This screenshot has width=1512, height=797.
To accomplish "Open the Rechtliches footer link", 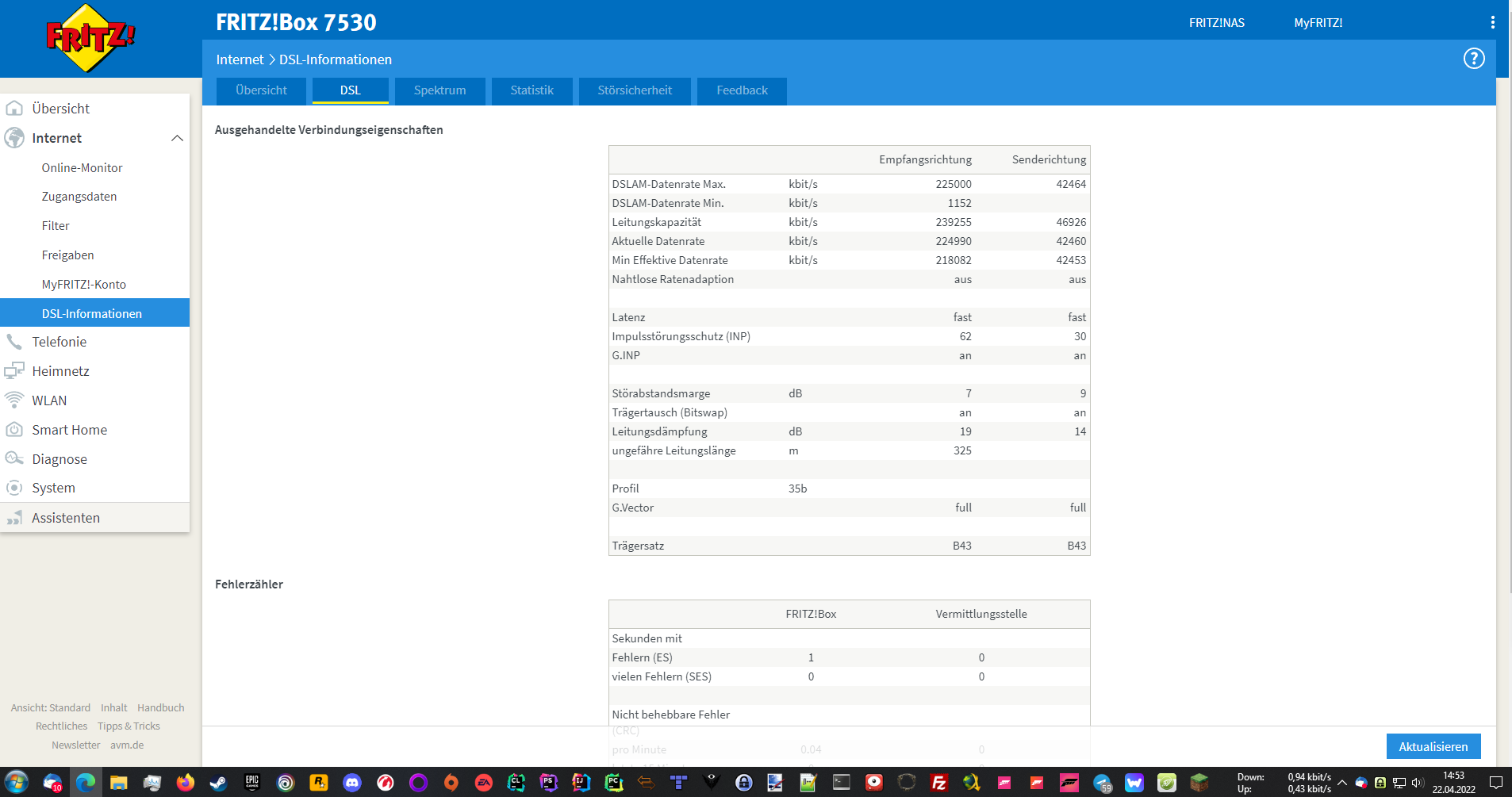I will [62, 726].
